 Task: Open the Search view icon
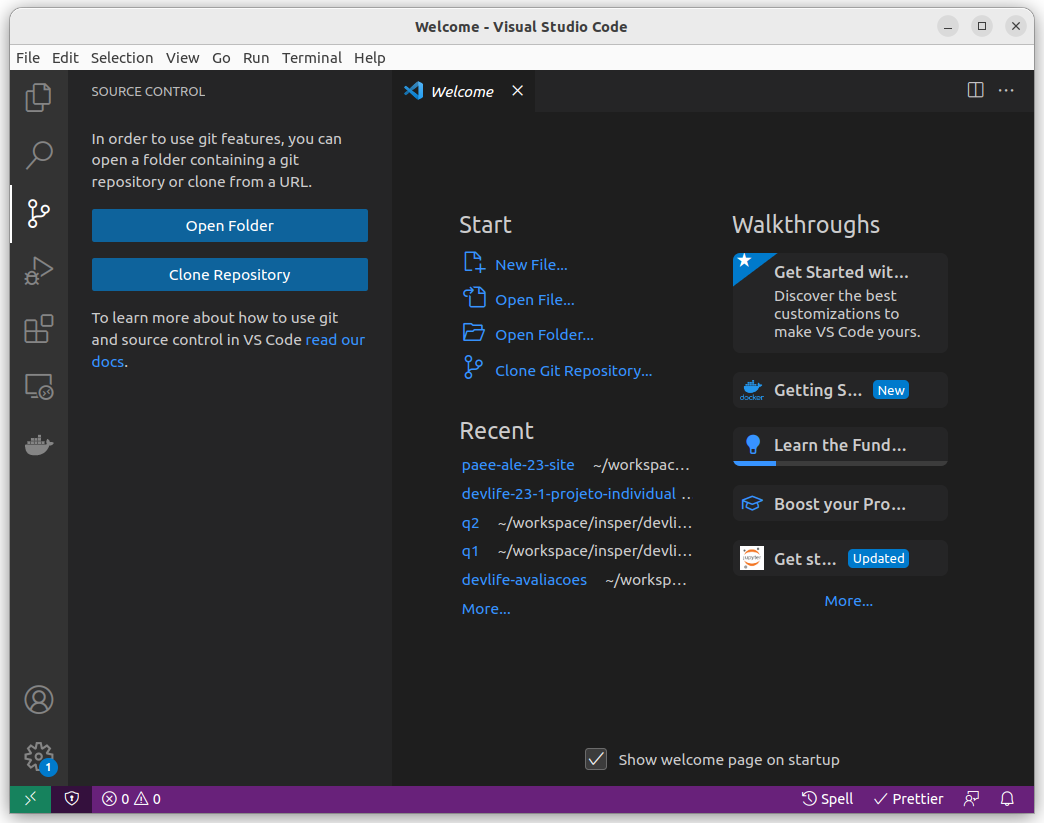(x=39, y=155)
